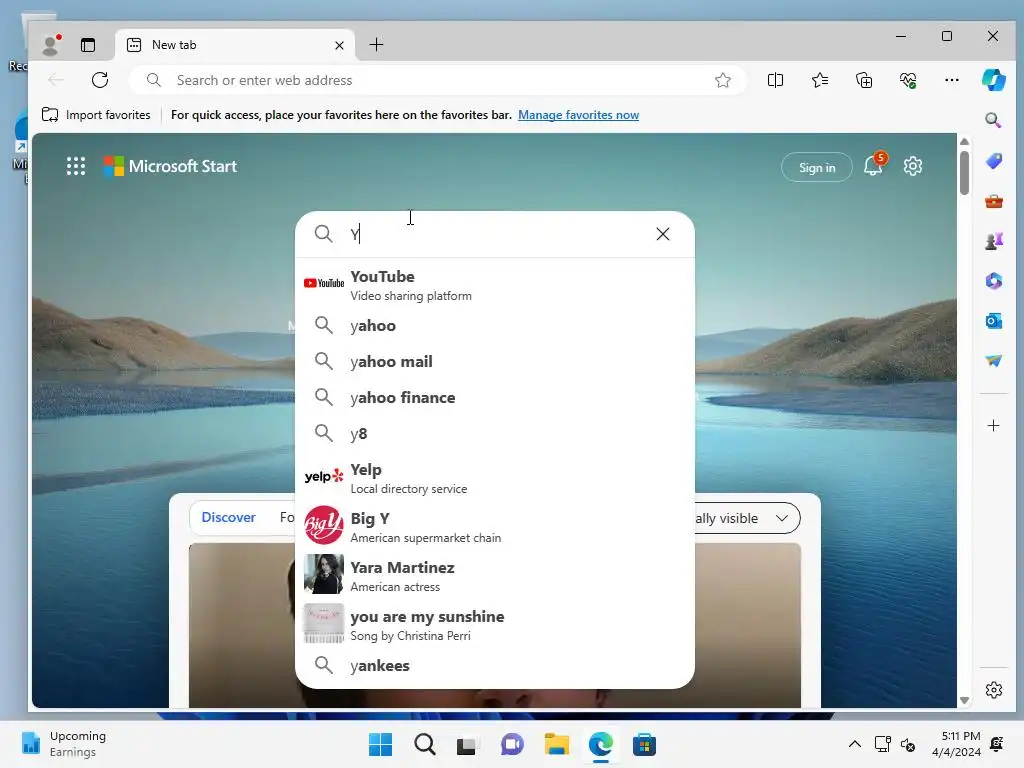The width and height of the screenshot is (1024, 768).
Task: Open sidebar Shopping tag icon
Action: pos(993,161)
